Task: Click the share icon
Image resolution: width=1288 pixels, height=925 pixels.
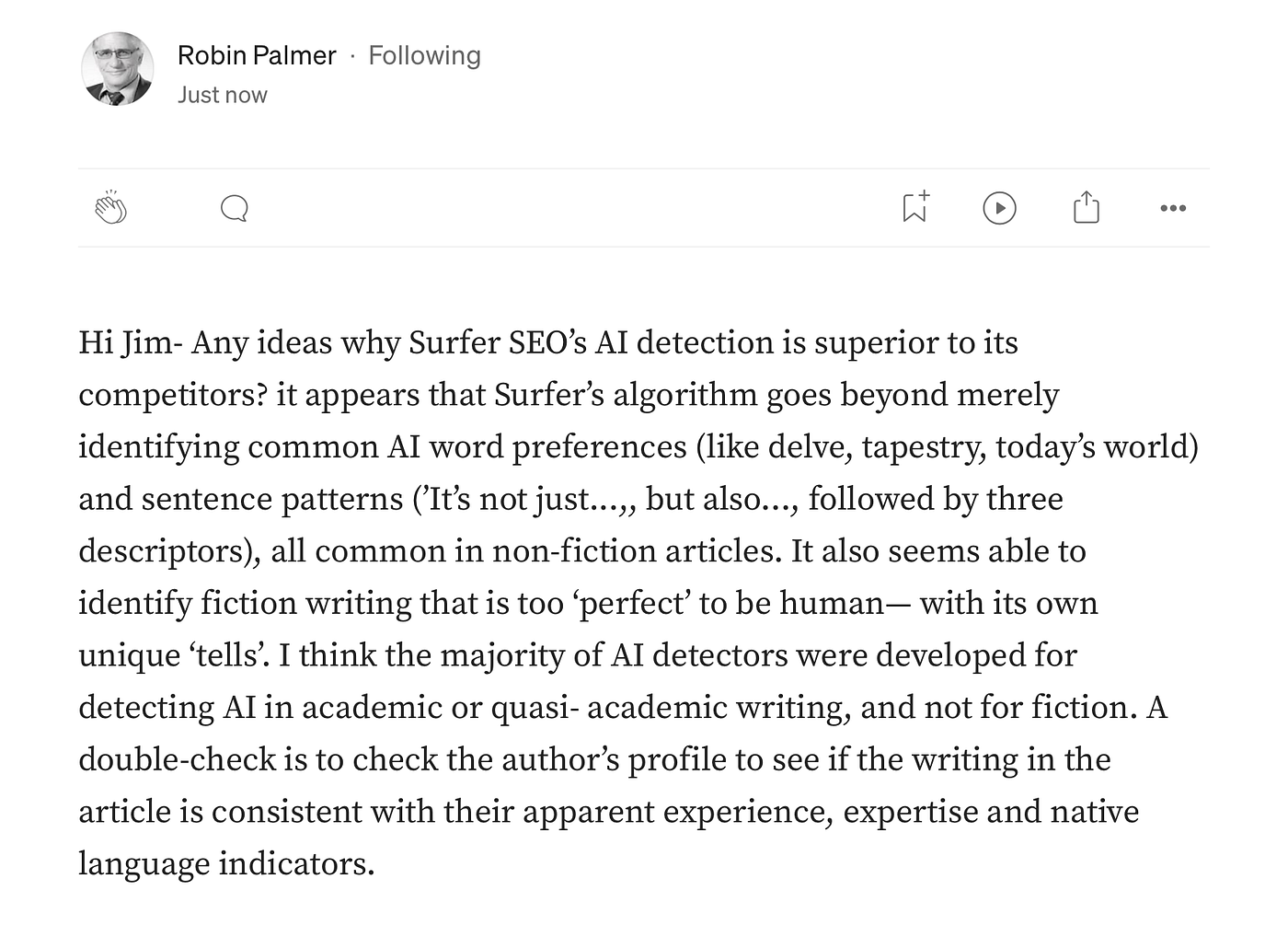Action: (1087, 207)
